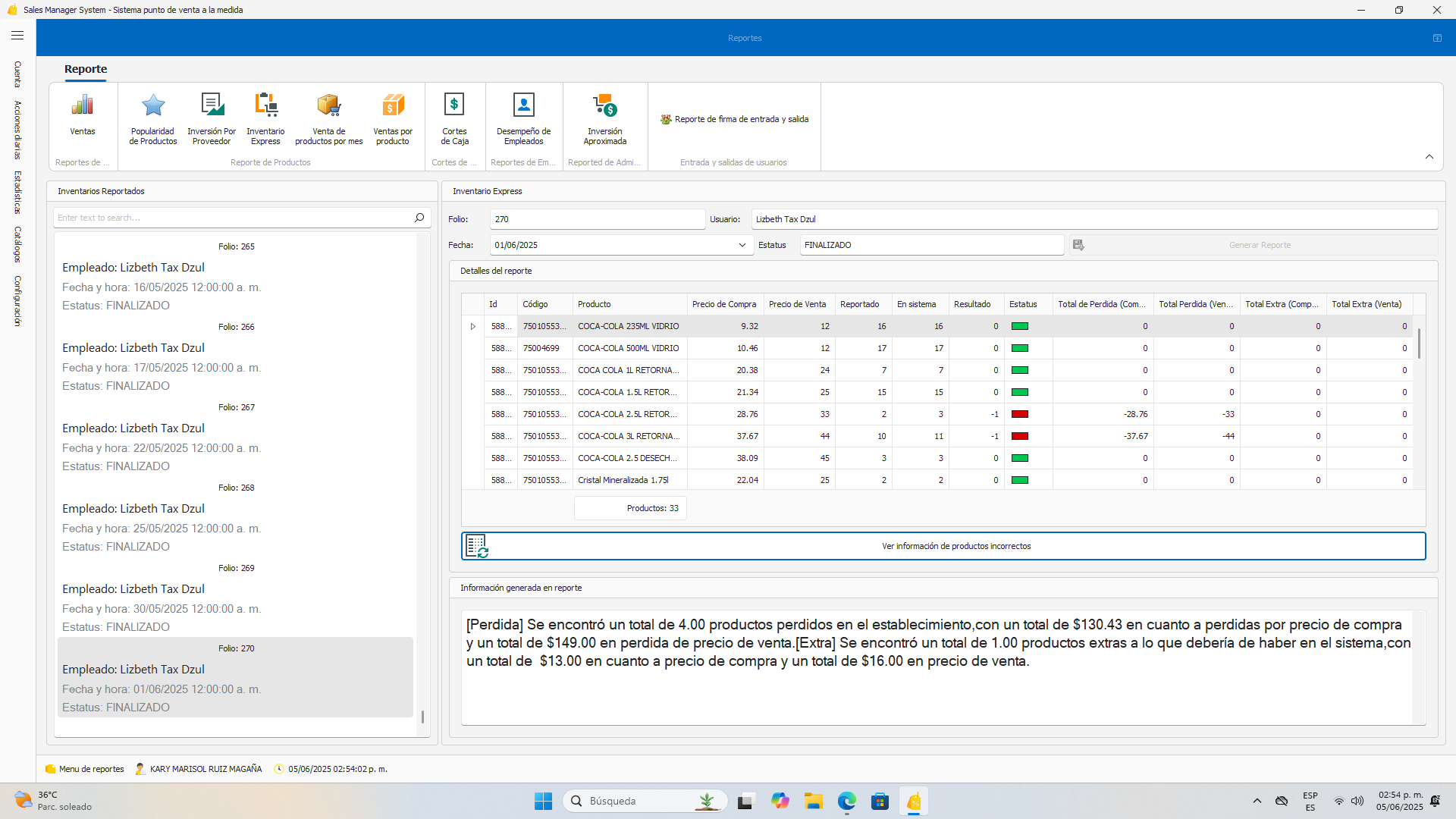Click Reporte de firma de entrada y salida
This screenshot has height=819, width=1456.
(734, 119)
